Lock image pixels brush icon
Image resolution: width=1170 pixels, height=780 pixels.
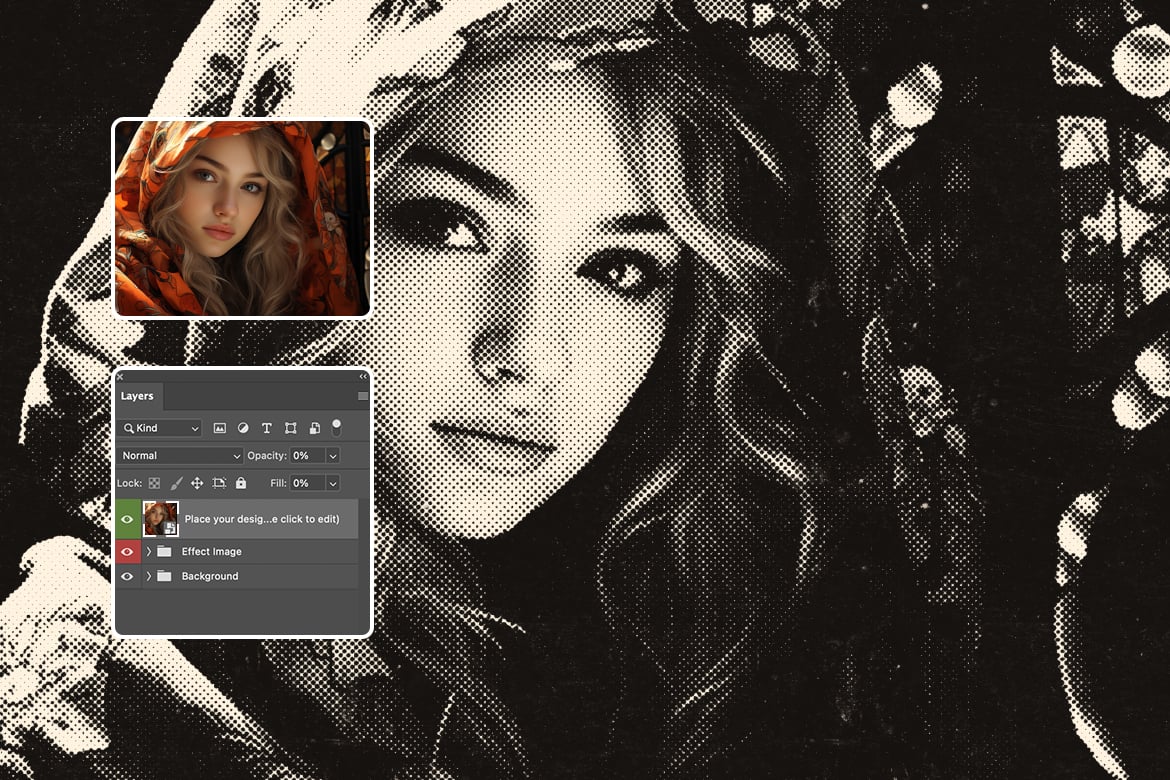176,484
